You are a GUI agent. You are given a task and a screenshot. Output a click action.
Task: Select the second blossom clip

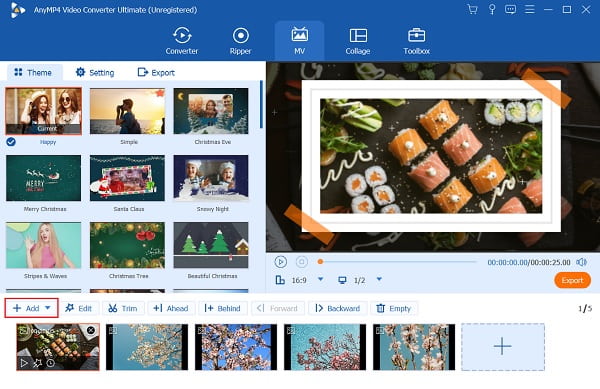[x=147, y=347]
